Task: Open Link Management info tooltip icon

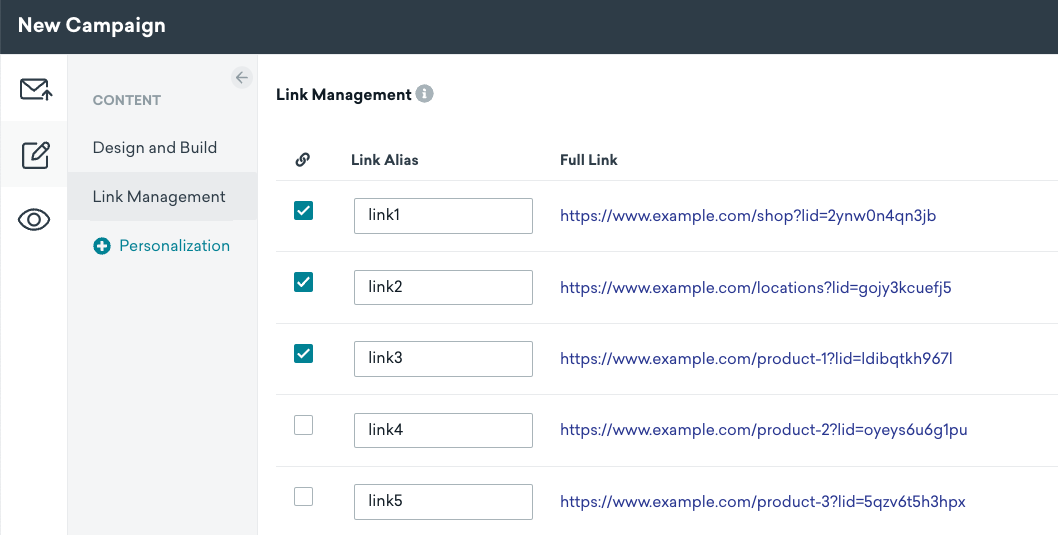Action: [x=424, y=94]
